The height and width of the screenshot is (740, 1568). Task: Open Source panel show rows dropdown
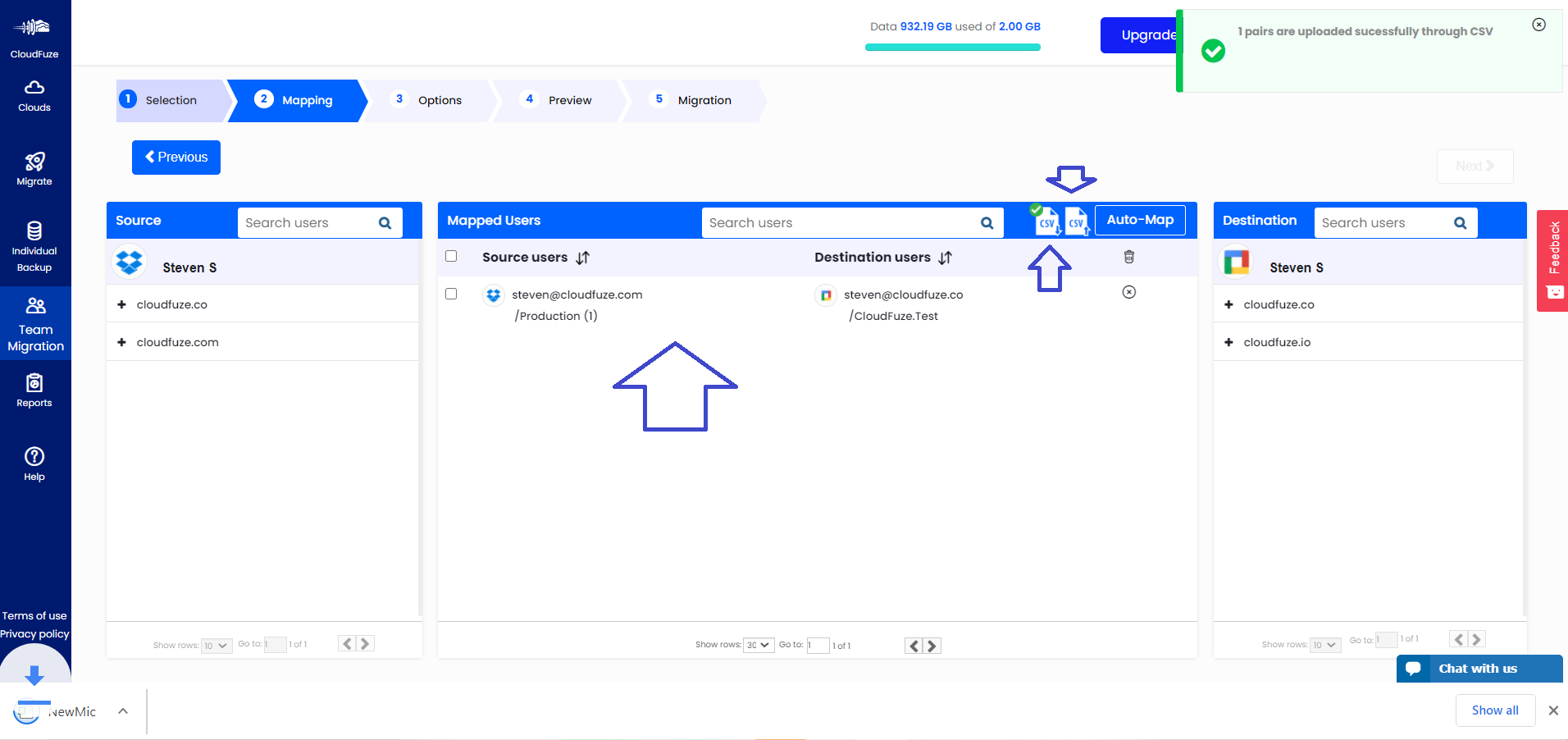[x=217, y=646]
